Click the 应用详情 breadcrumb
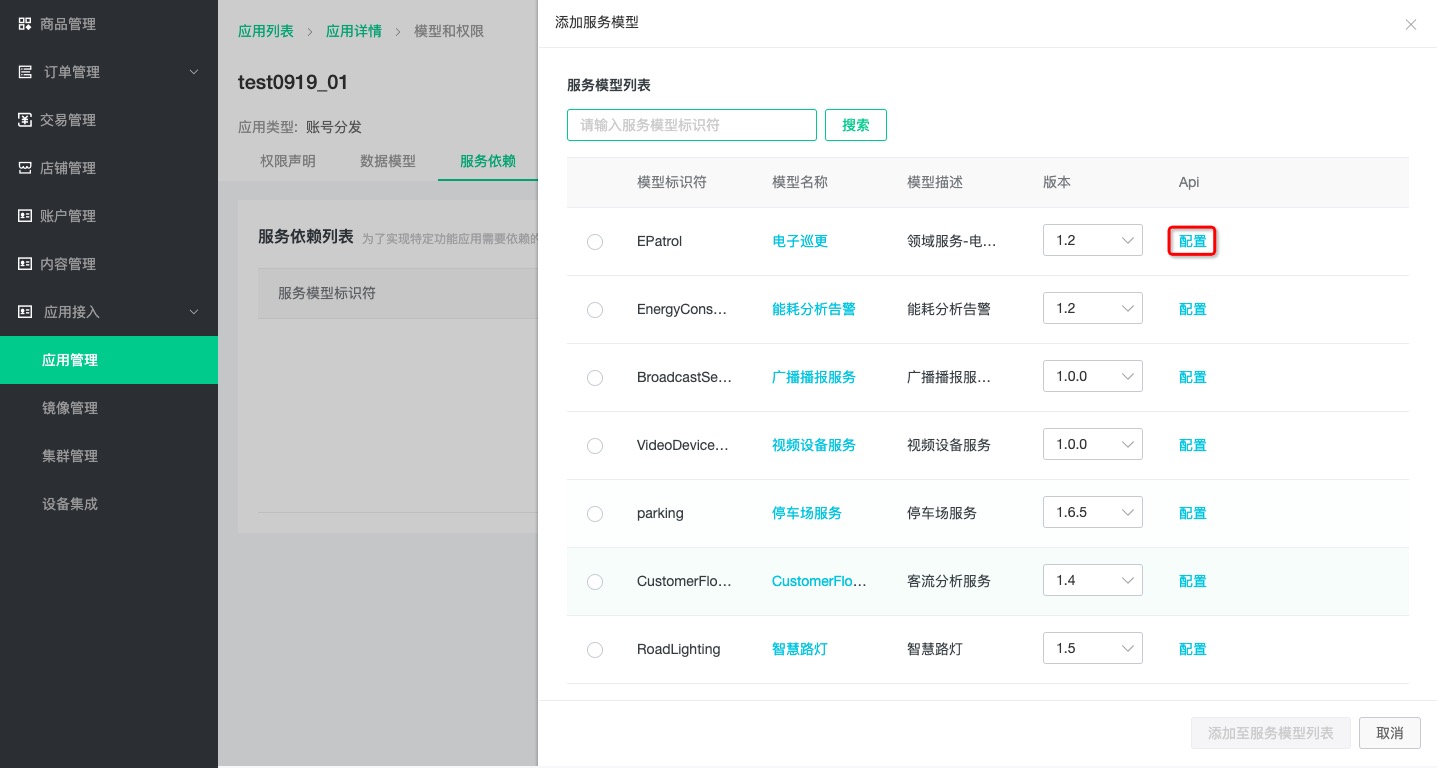The height and width of the screenshot is (768, 1437). pyautogui.click(x=354, y=31)
